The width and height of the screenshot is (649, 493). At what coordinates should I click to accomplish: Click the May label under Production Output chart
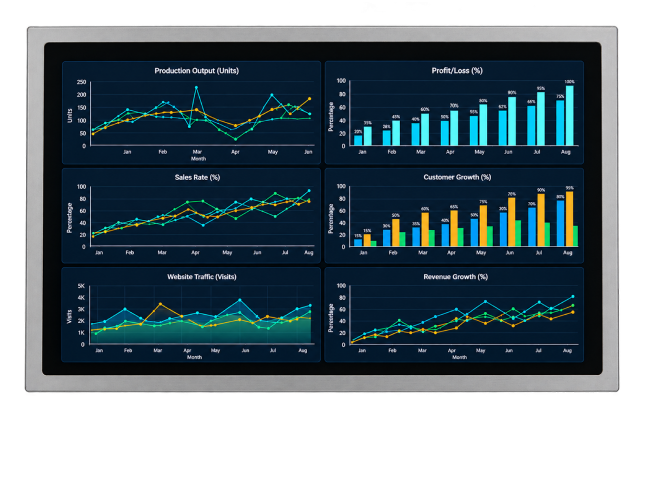pos(273,152)
